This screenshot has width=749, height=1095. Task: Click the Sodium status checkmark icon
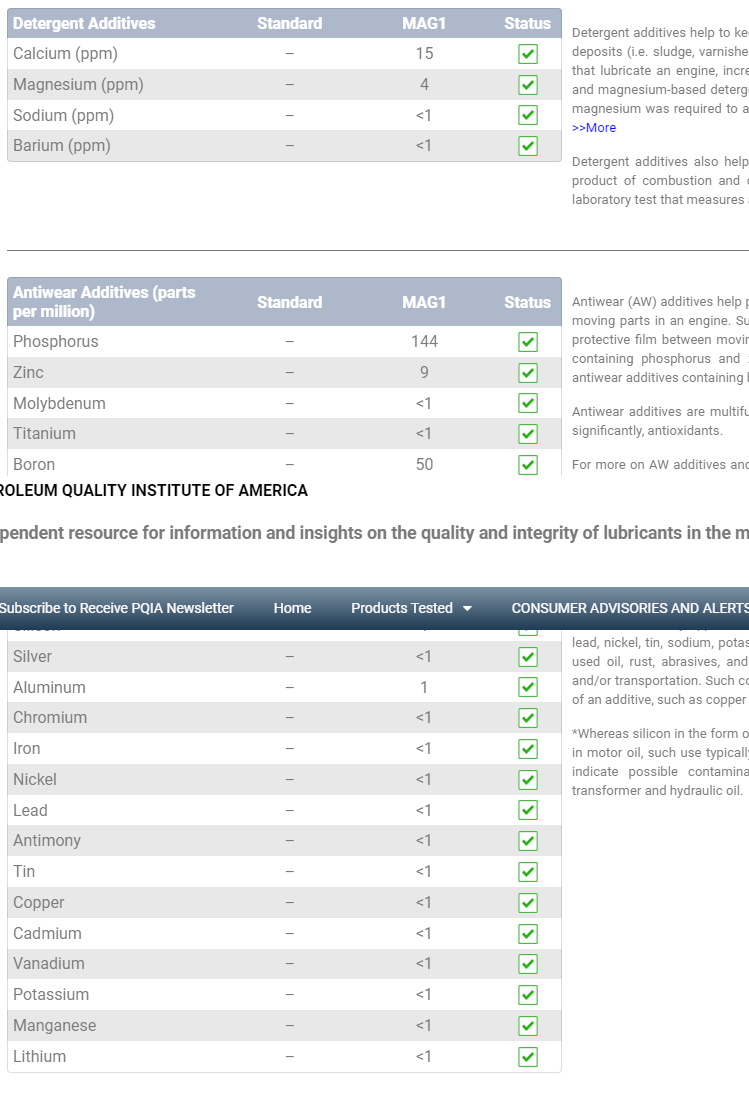tap(528, 115)
